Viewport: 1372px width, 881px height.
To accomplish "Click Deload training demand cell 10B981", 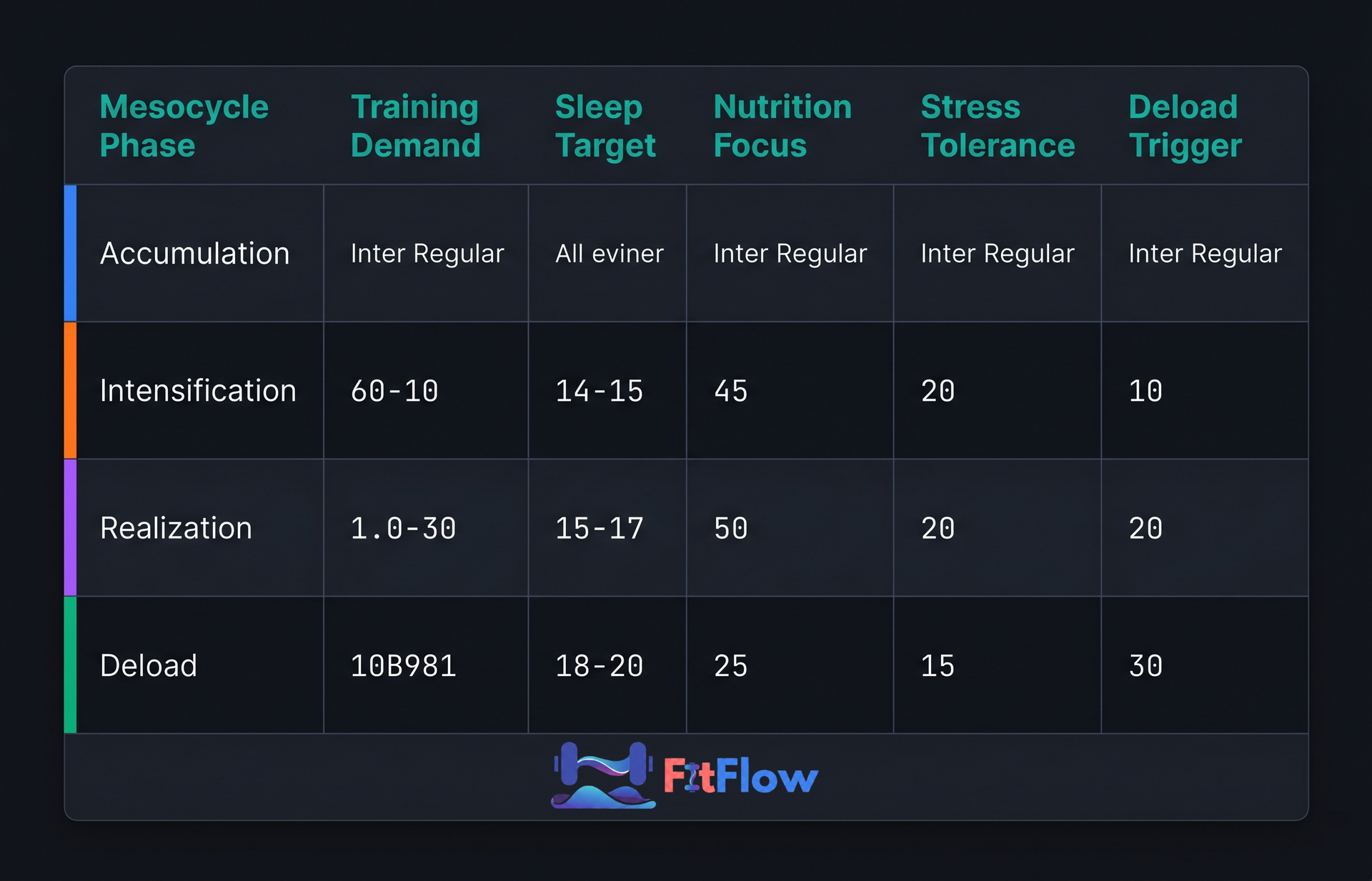I will [403, 665].
